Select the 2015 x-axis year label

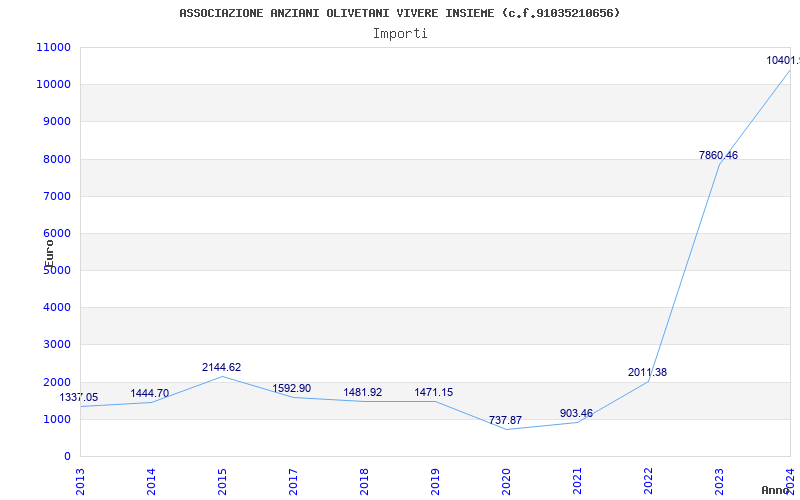222,480
